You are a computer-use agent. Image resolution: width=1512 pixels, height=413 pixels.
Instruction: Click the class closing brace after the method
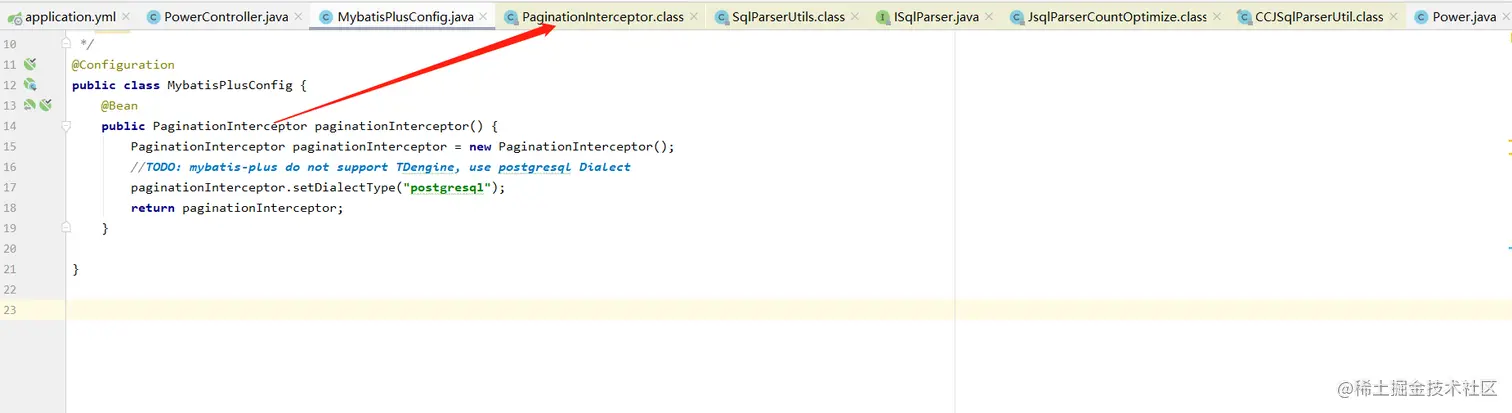click(x=76, y=269)
